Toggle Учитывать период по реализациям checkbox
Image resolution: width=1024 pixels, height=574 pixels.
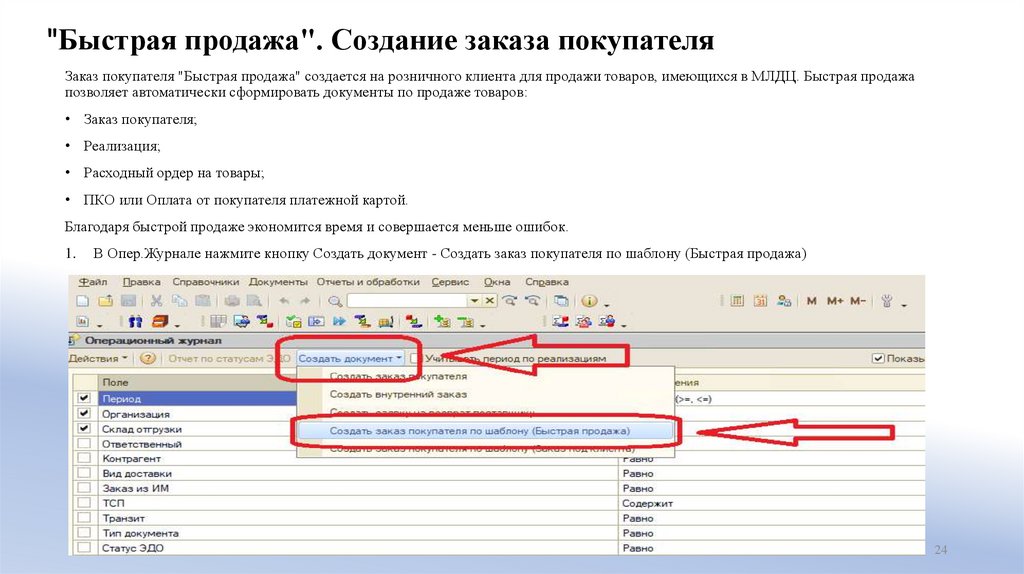pyautogui.click(x=415, y=359)
